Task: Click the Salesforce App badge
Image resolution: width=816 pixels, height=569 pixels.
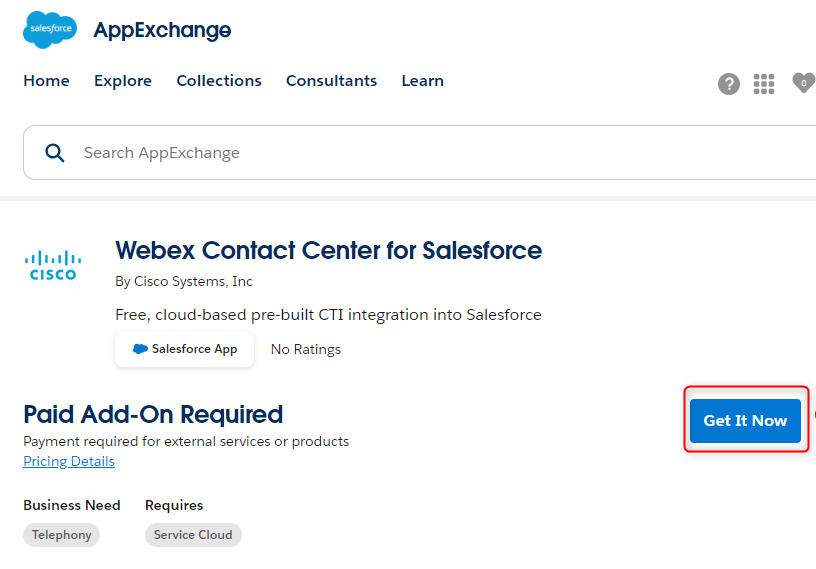Action: pyautogui.click(x=185, y=349)
